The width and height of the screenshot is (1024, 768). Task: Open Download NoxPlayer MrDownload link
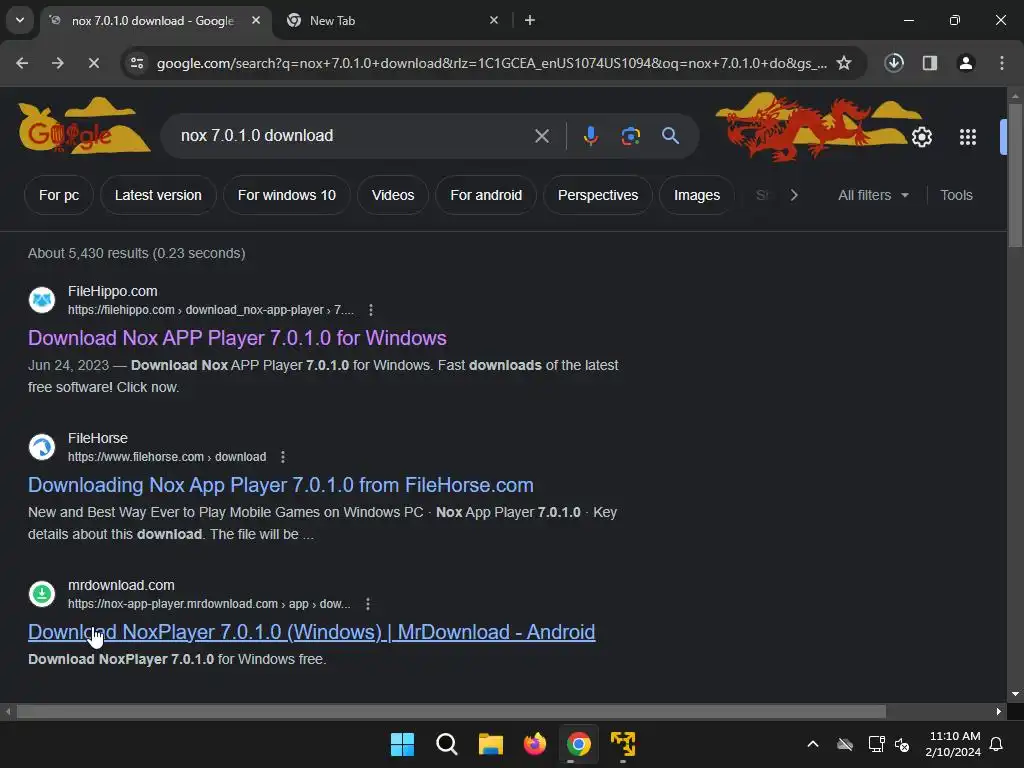(x=312, y=632)
